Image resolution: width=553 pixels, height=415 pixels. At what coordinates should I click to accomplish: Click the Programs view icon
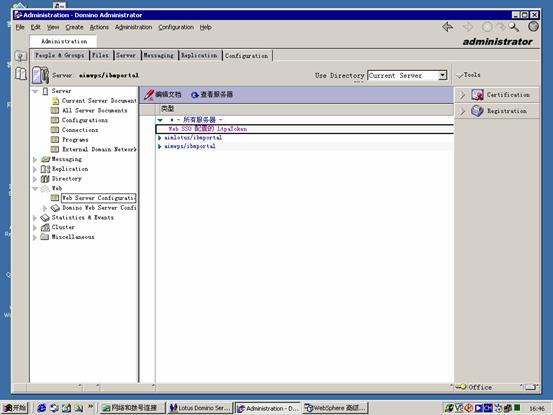coord(55,140)
